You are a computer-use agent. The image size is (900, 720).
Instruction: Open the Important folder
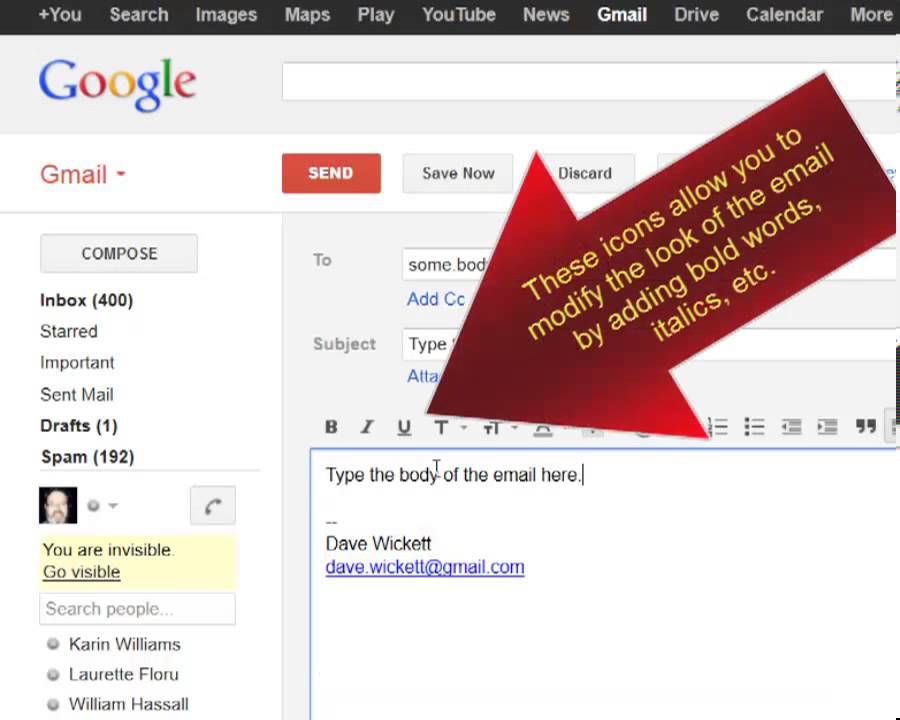pyautogui.click(x=77, y=363)
